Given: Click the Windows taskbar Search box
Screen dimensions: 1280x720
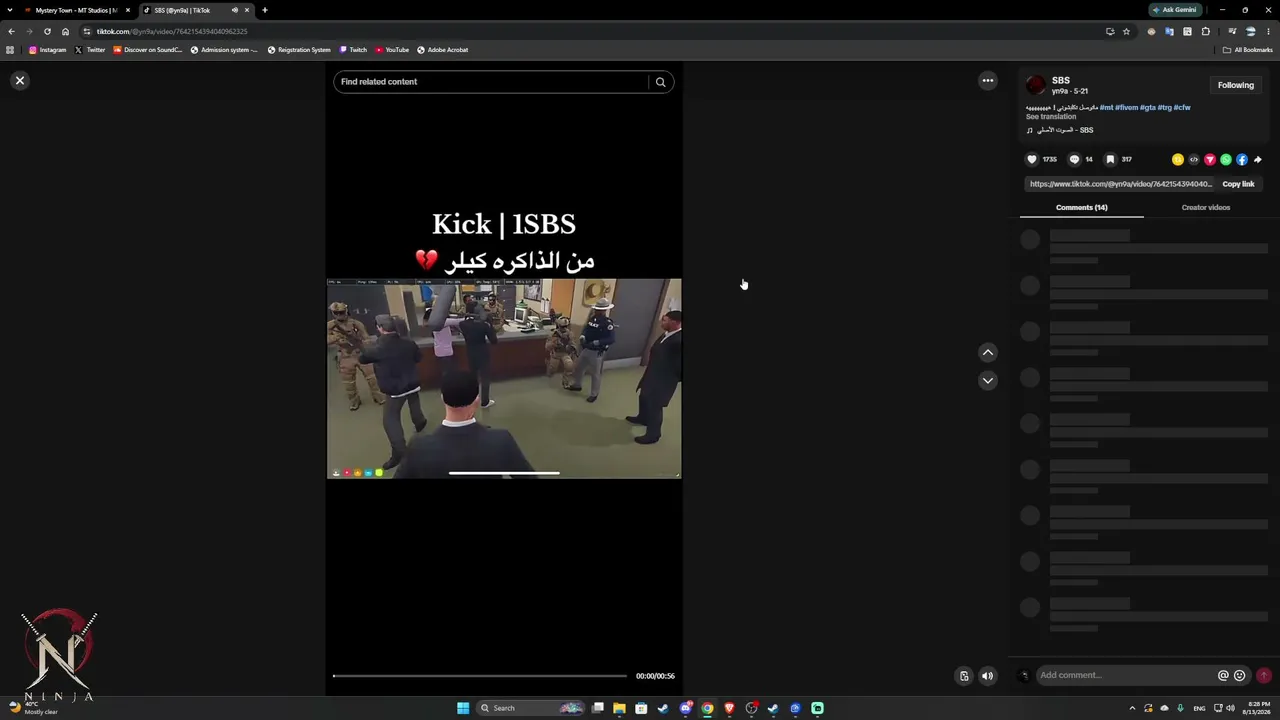Looking at the screenshot, I should [532, 708].
